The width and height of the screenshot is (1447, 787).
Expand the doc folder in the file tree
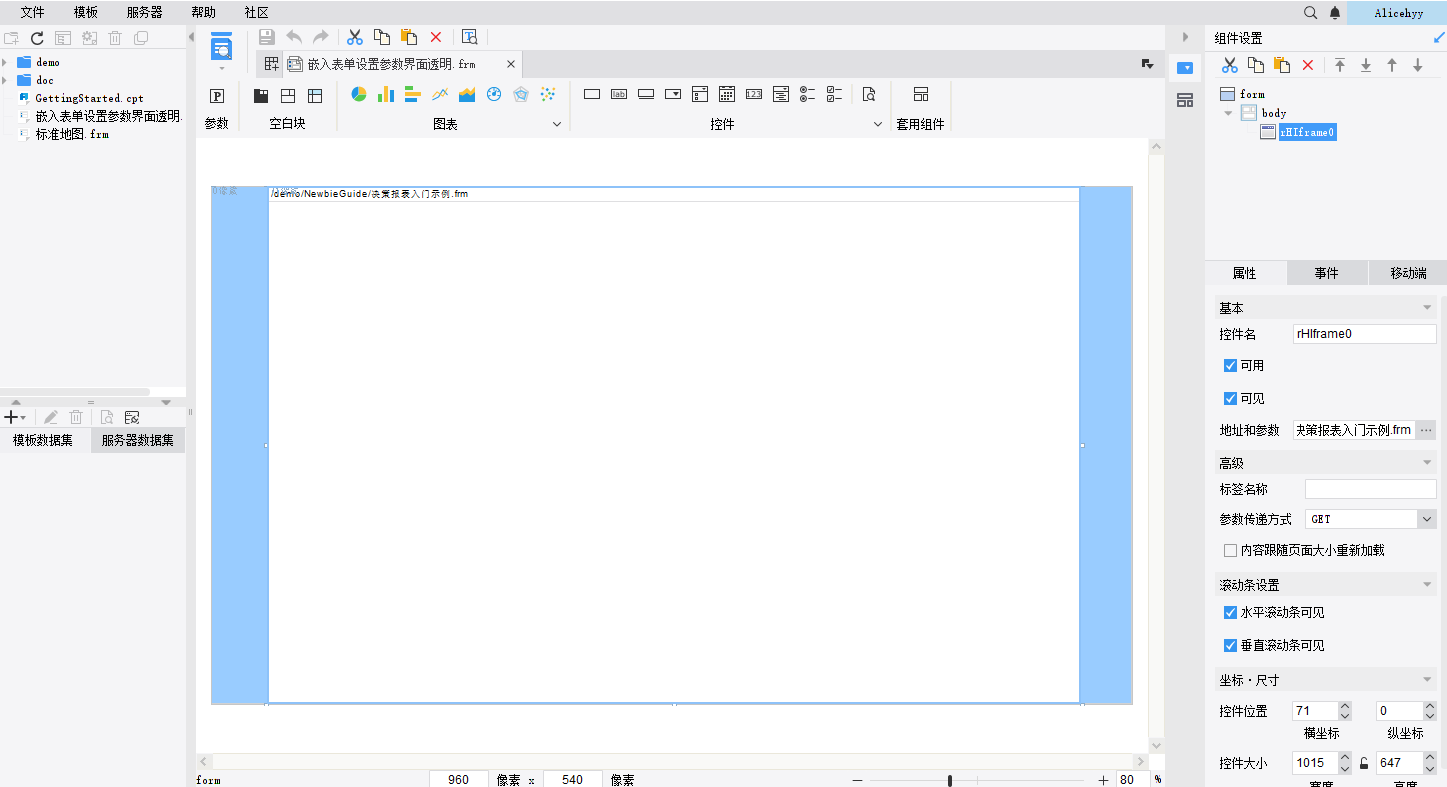point(5,80)
